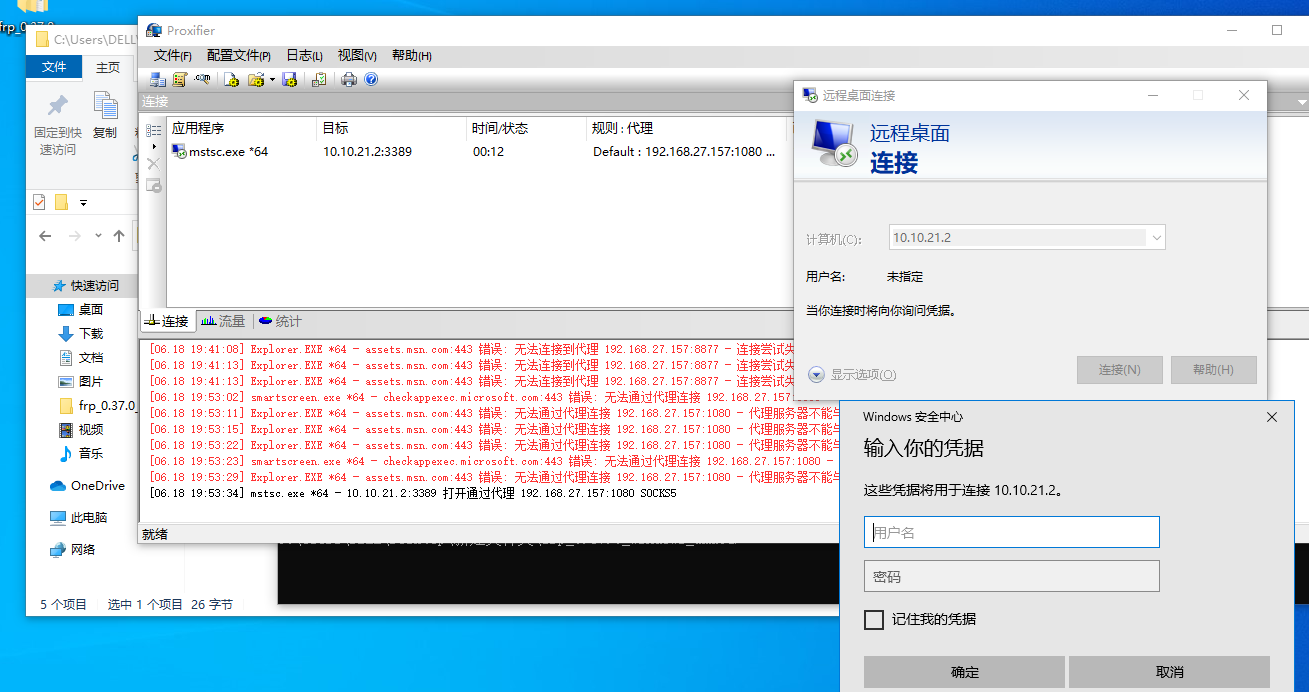The width and height of the screenshot is (1309, 692).
Task: Switch to 连接 tab in Proxifier
Action: pyautogui.click(x=166, y=321)
